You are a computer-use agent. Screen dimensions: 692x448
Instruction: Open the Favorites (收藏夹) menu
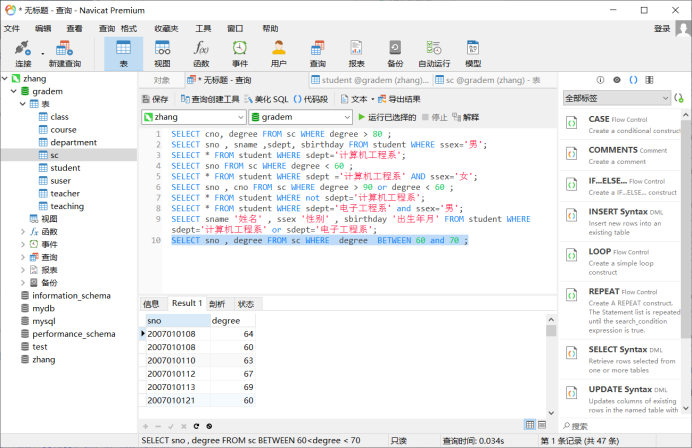(166, 29)
